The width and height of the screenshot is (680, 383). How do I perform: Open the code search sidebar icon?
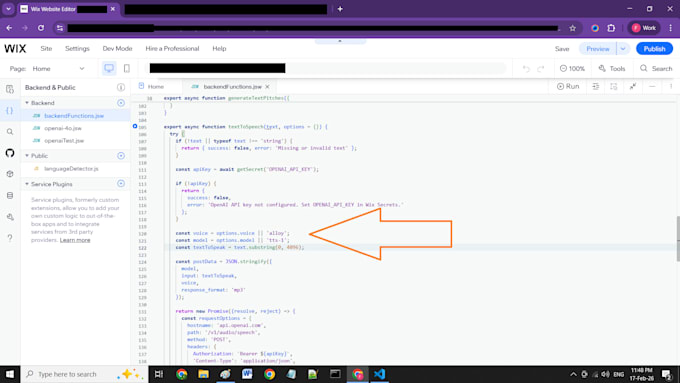(10, 131)
